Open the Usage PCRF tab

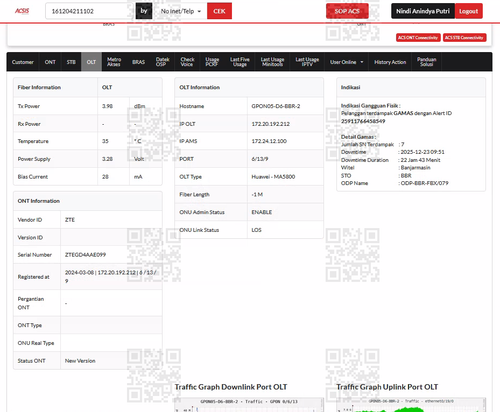point(212,62)
